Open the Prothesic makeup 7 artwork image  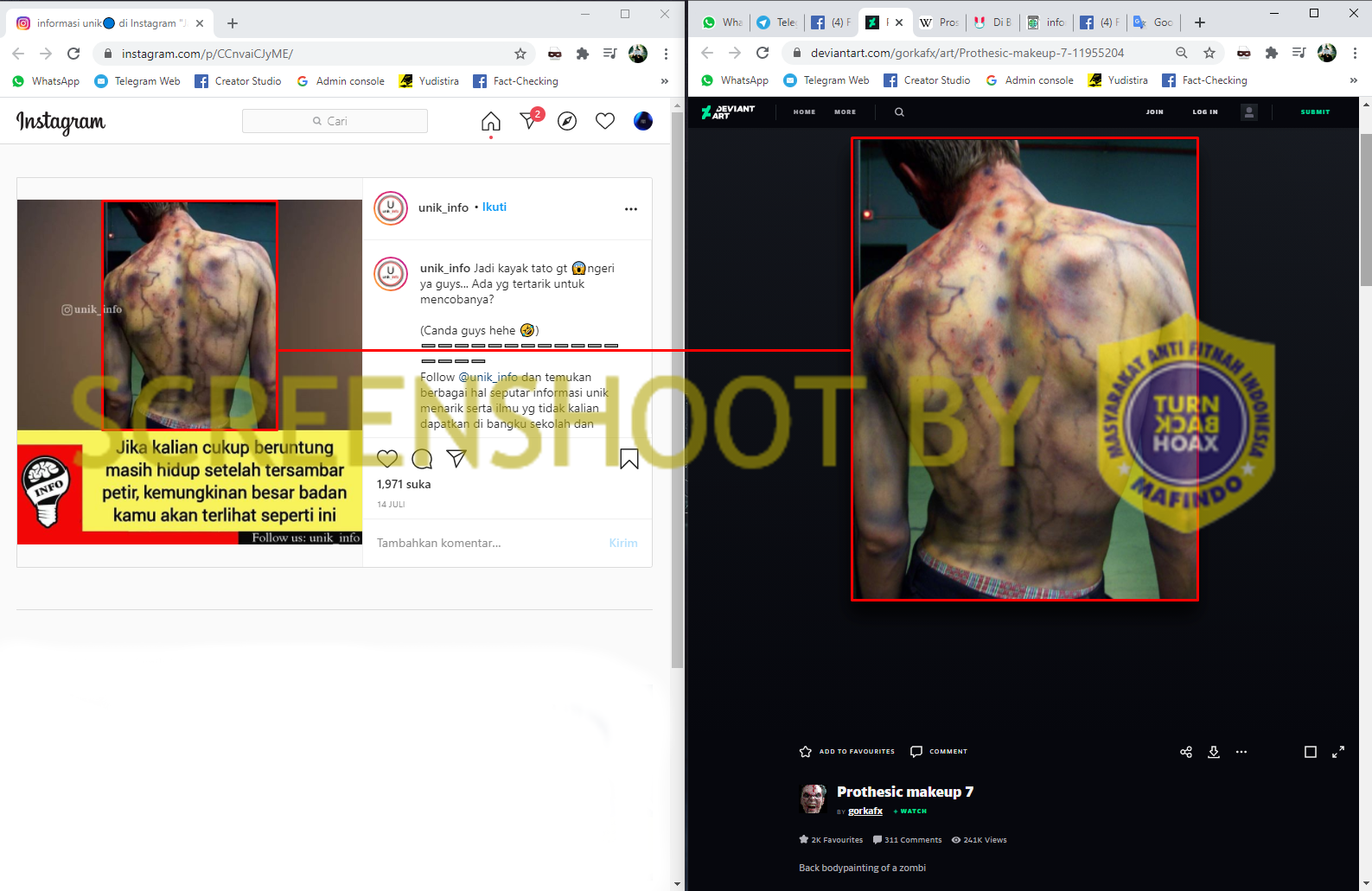tap(1025, 369)
